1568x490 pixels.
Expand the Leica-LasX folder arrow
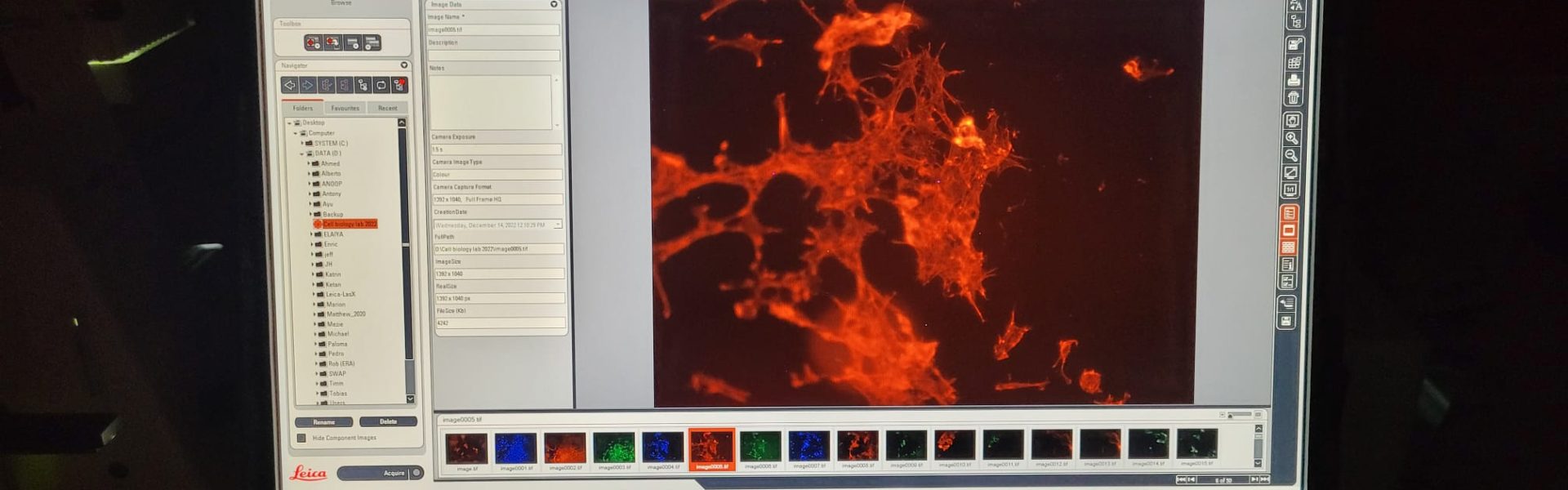(x=314, y=294)
